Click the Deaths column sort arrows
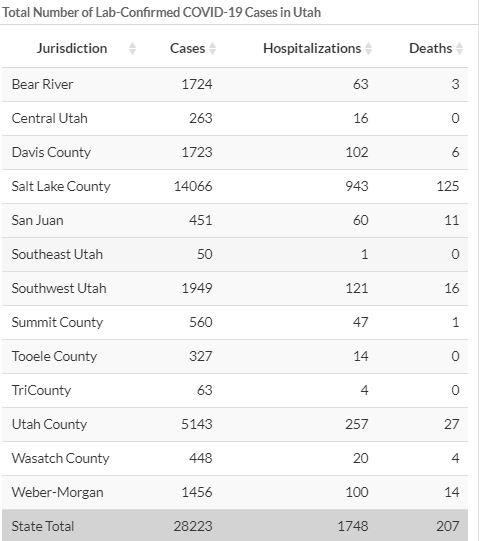479x541 pixels. coord(459,49)
